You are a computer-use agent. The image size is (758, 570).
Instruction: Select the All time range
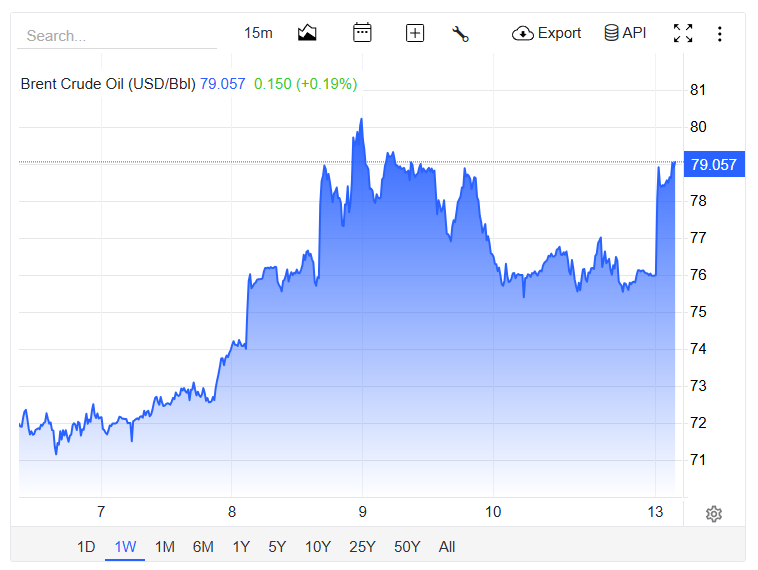pyautogui.click(x=447, y=547)
